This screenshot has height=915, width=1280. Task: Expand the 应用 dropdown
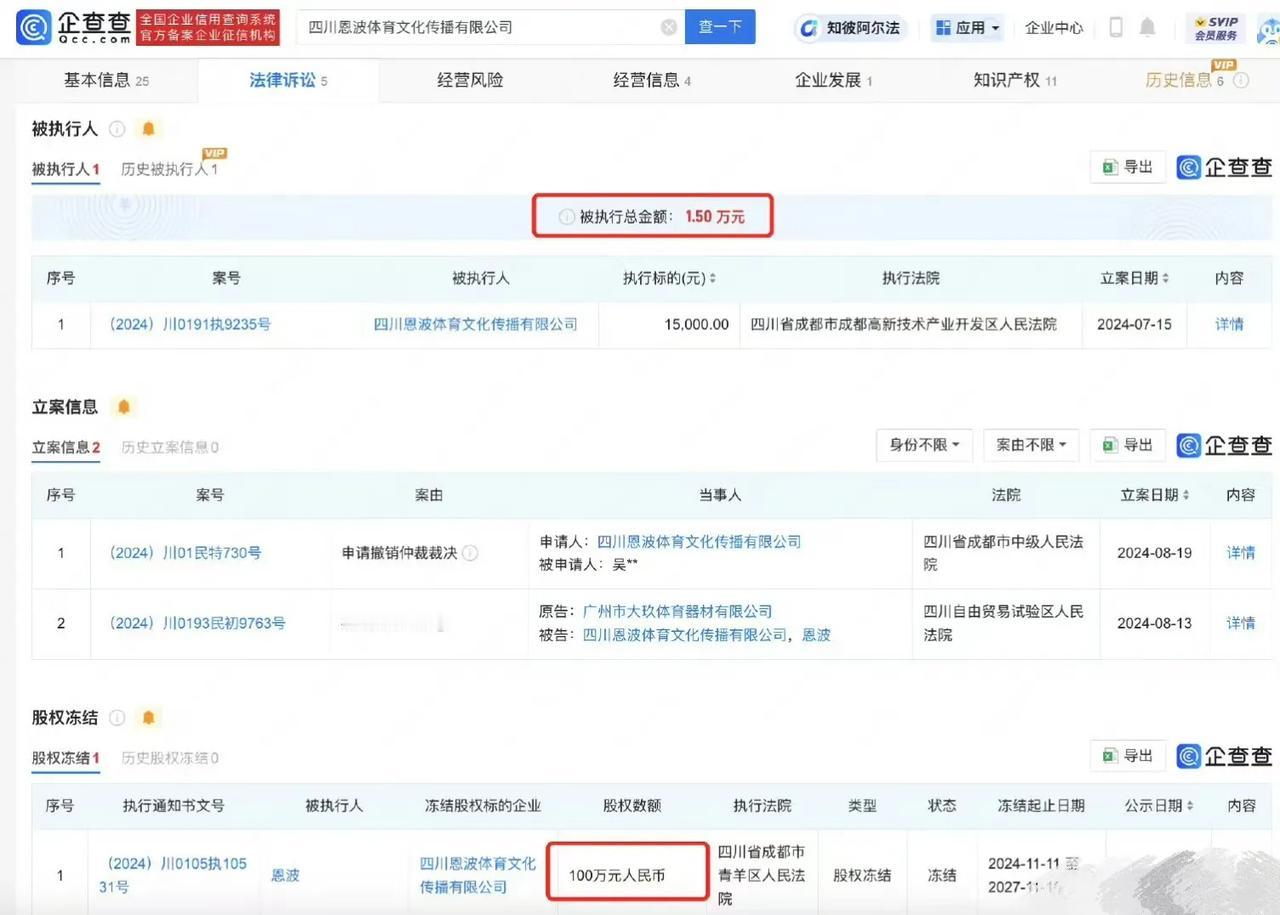(968, 28)
